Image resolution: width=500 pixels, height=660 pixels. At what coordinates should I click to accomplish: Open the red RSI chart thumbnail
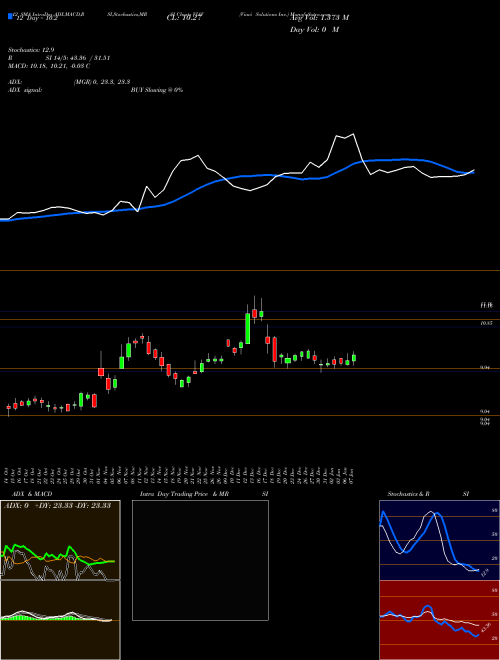pyautogui.click(x=439, y=620)
